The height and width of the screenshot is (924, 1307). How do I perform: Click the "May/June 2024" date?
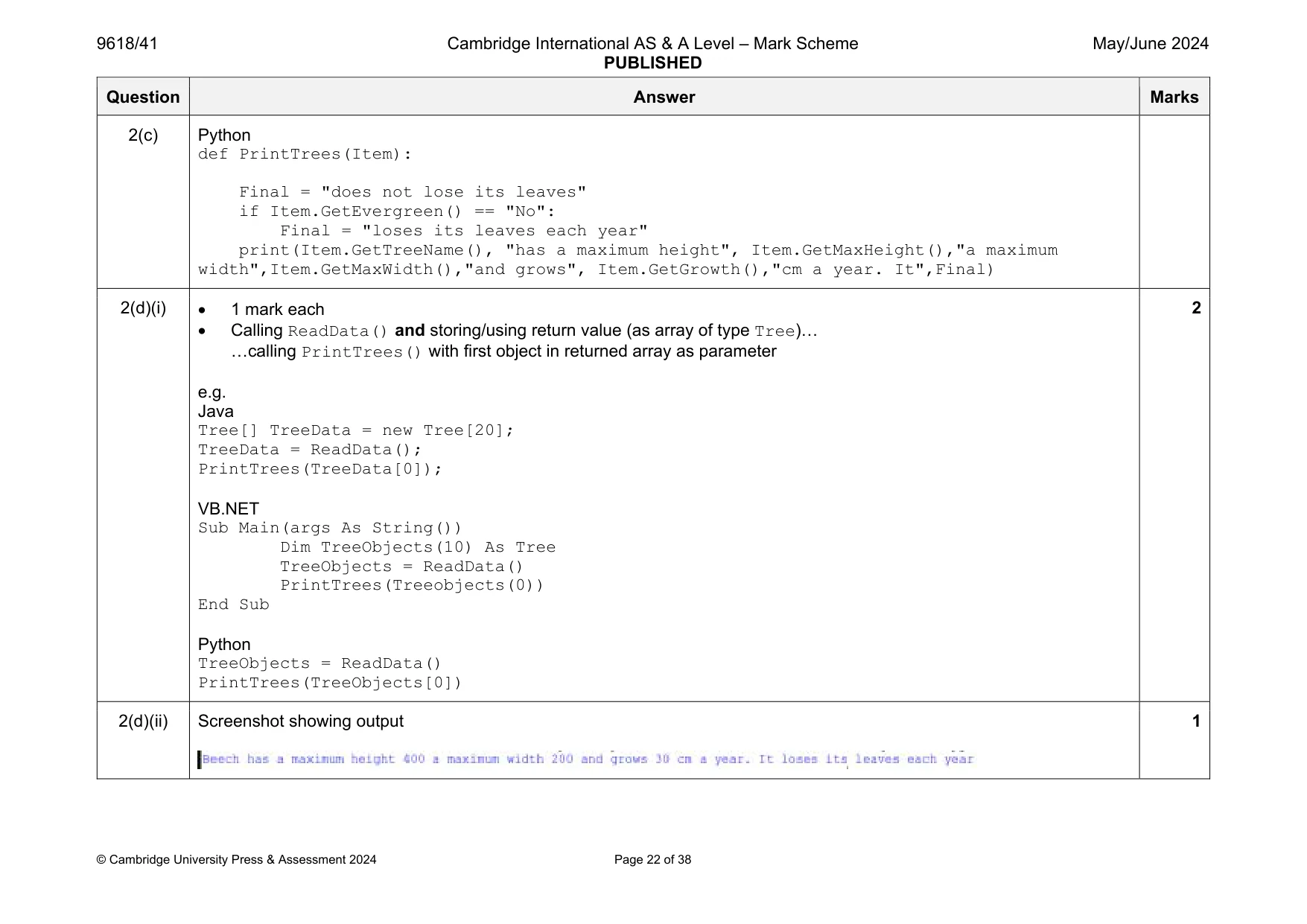1150,44
